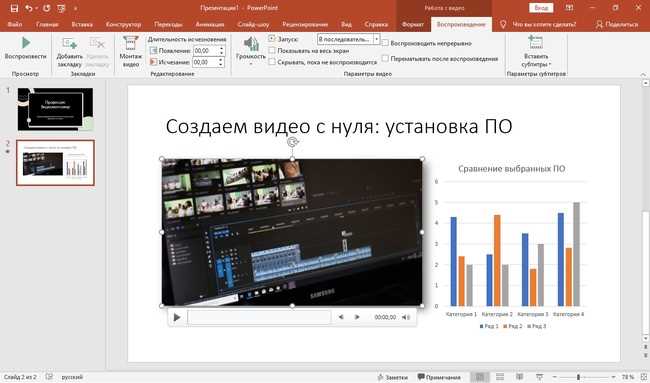Click the zoom in plus button

click(x=614, y=377)
